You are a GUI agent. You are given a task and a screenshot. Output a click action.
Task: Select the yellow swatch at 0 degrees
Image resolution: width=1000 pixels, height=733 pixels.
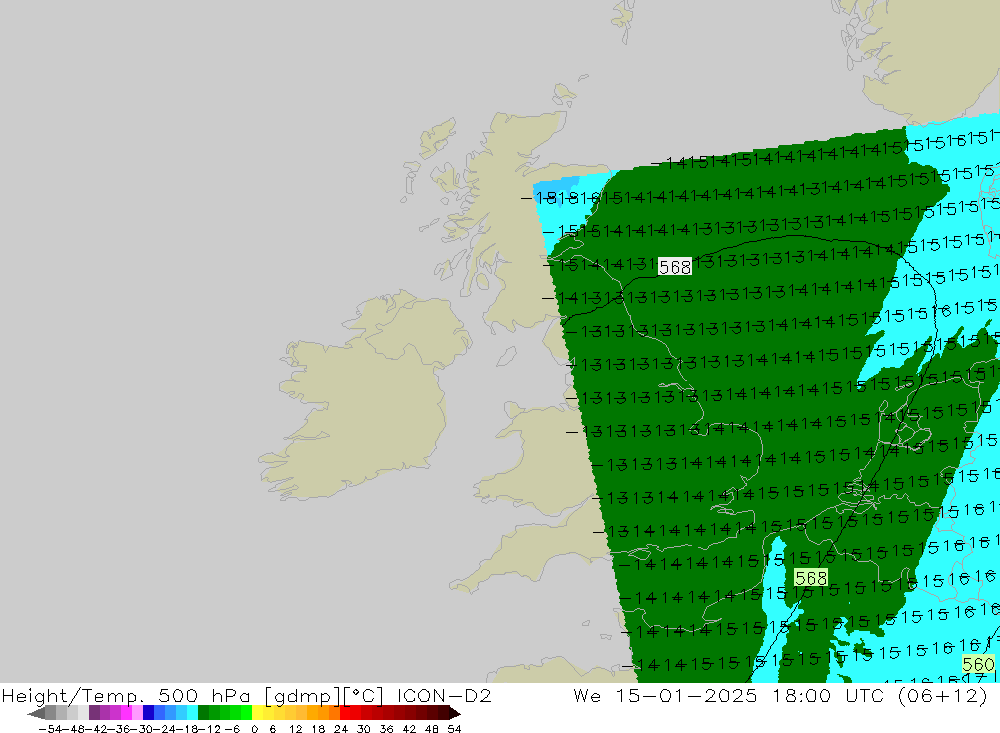258,713
